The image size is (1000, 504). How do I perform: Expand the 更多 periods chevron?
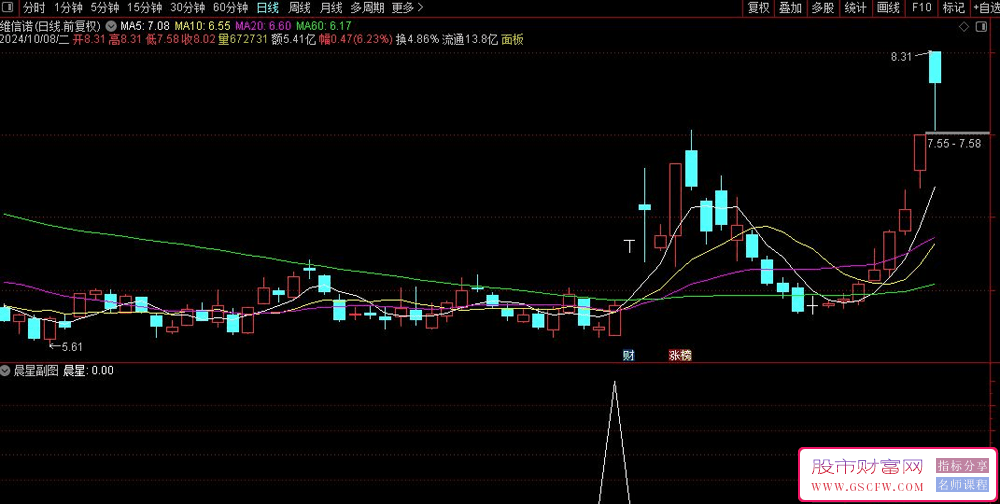[419, 8]
